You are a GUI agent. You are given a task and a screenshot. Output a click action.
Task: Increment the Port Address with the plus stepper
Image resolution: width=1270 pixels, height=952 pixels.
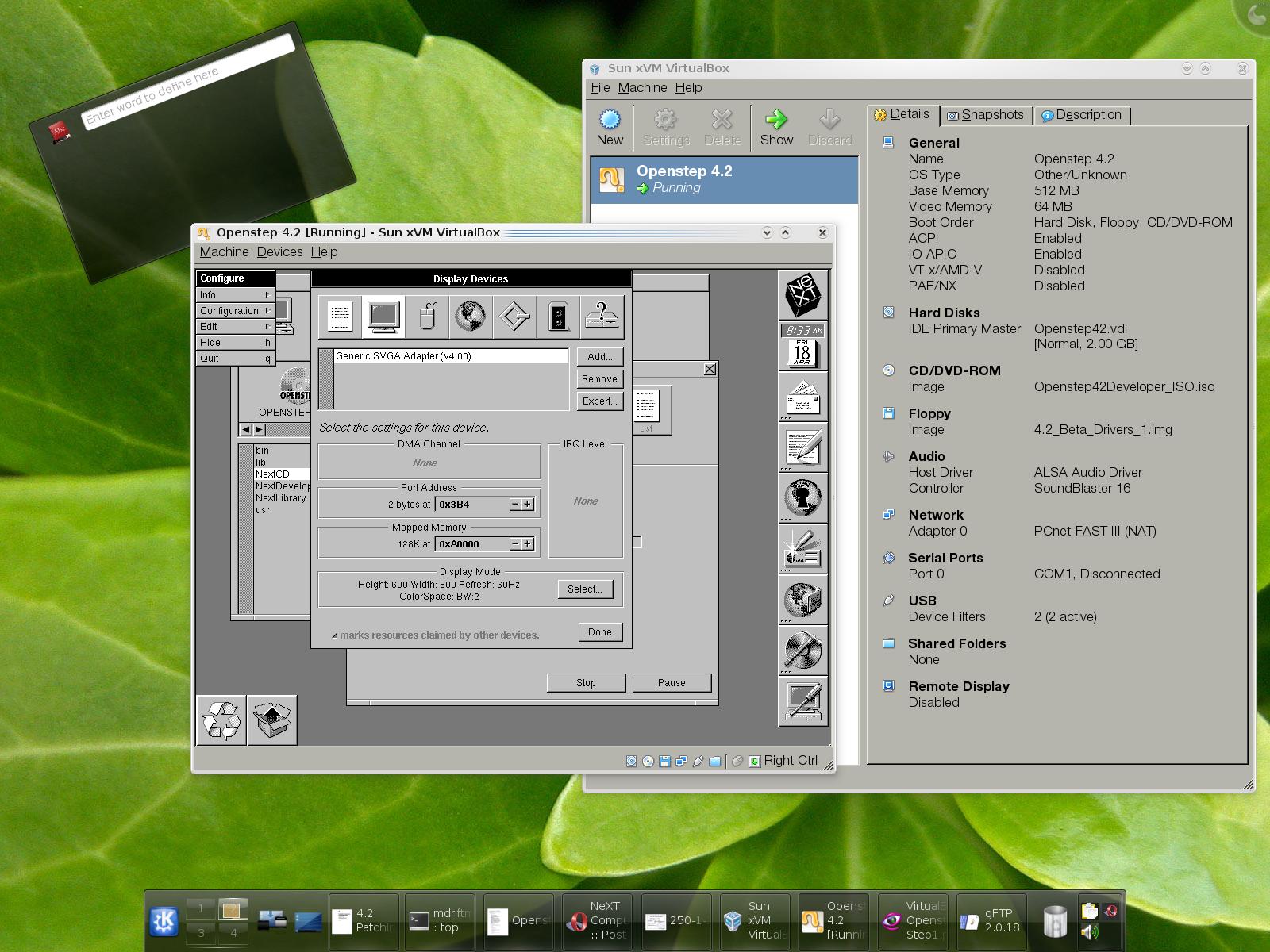click(529, 504)
